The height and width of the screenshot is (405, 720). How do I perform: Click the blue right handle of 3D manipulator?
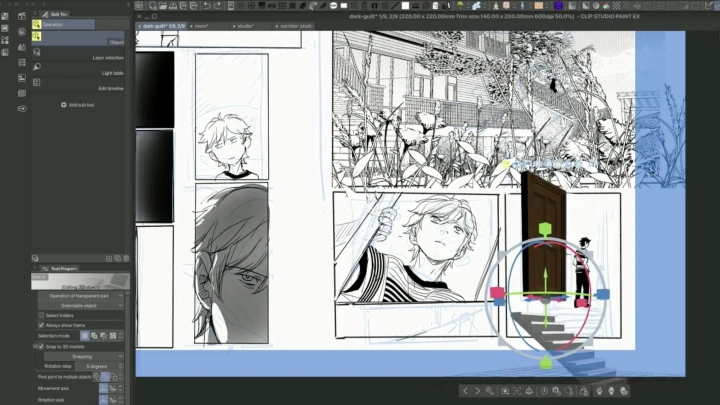(x=603, y=294)
